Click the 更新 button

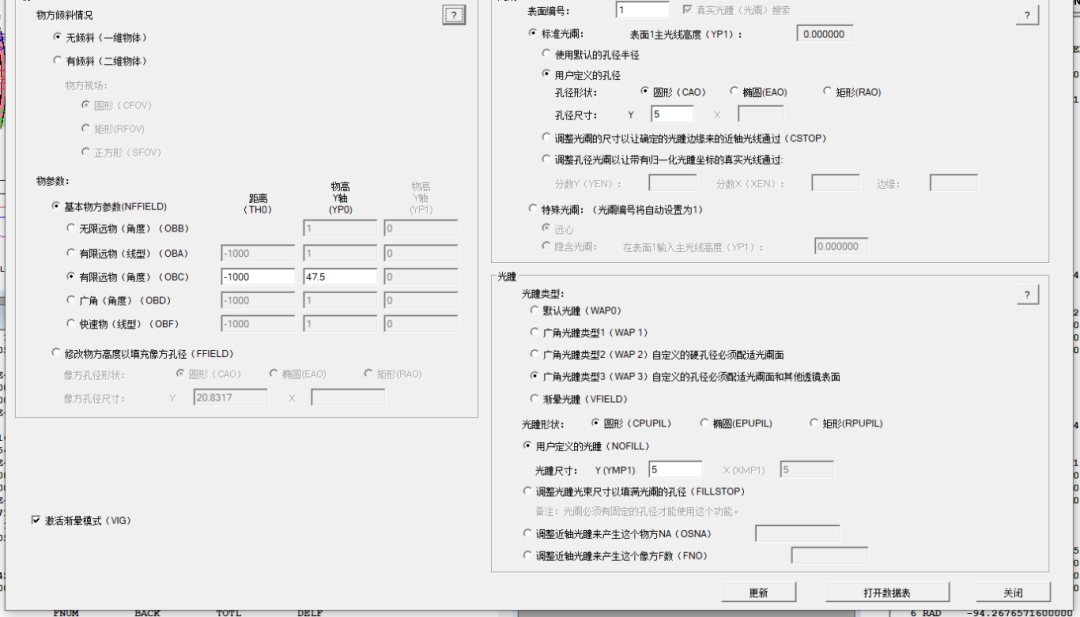(758, 592)
